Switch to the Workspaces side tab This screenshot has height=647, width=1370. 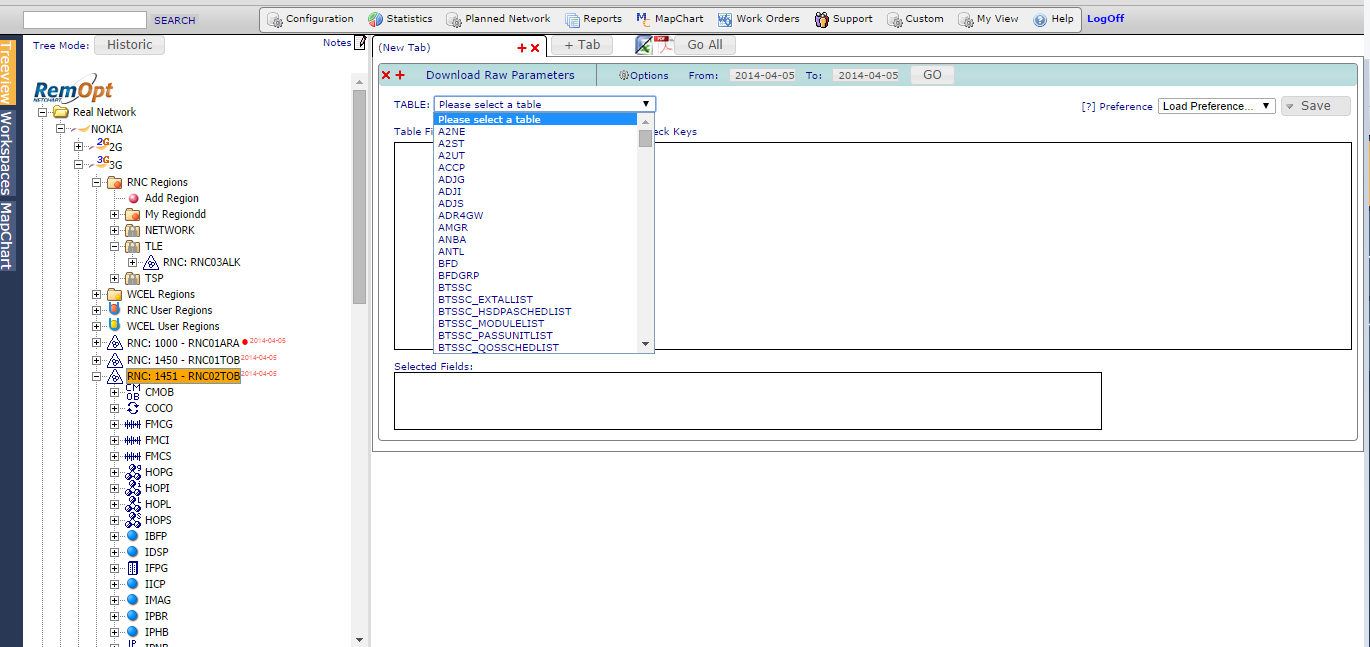[7, 152]
